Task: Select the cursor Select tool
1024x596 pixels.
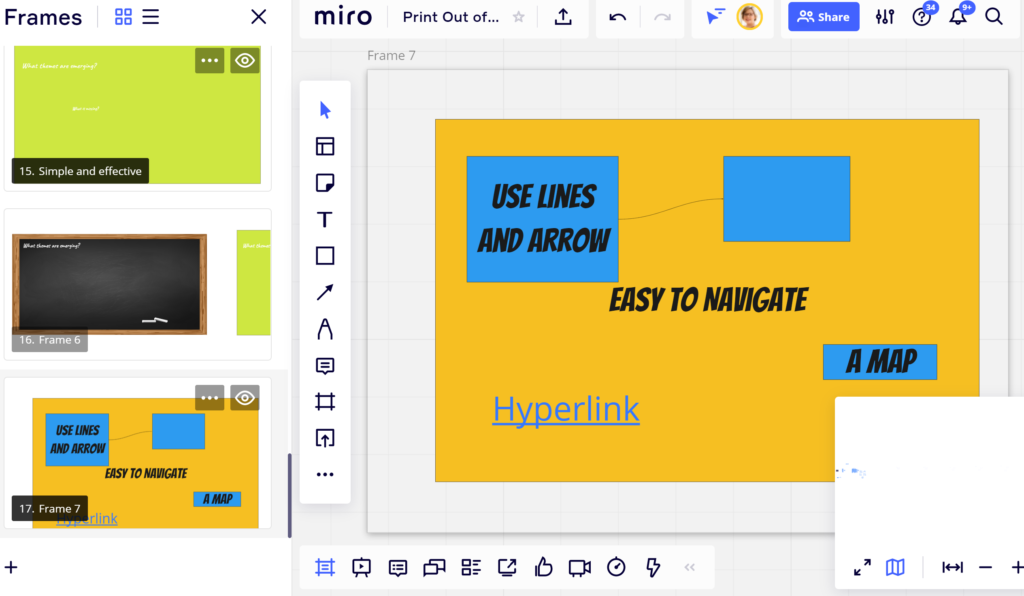Action: (325, 110)
